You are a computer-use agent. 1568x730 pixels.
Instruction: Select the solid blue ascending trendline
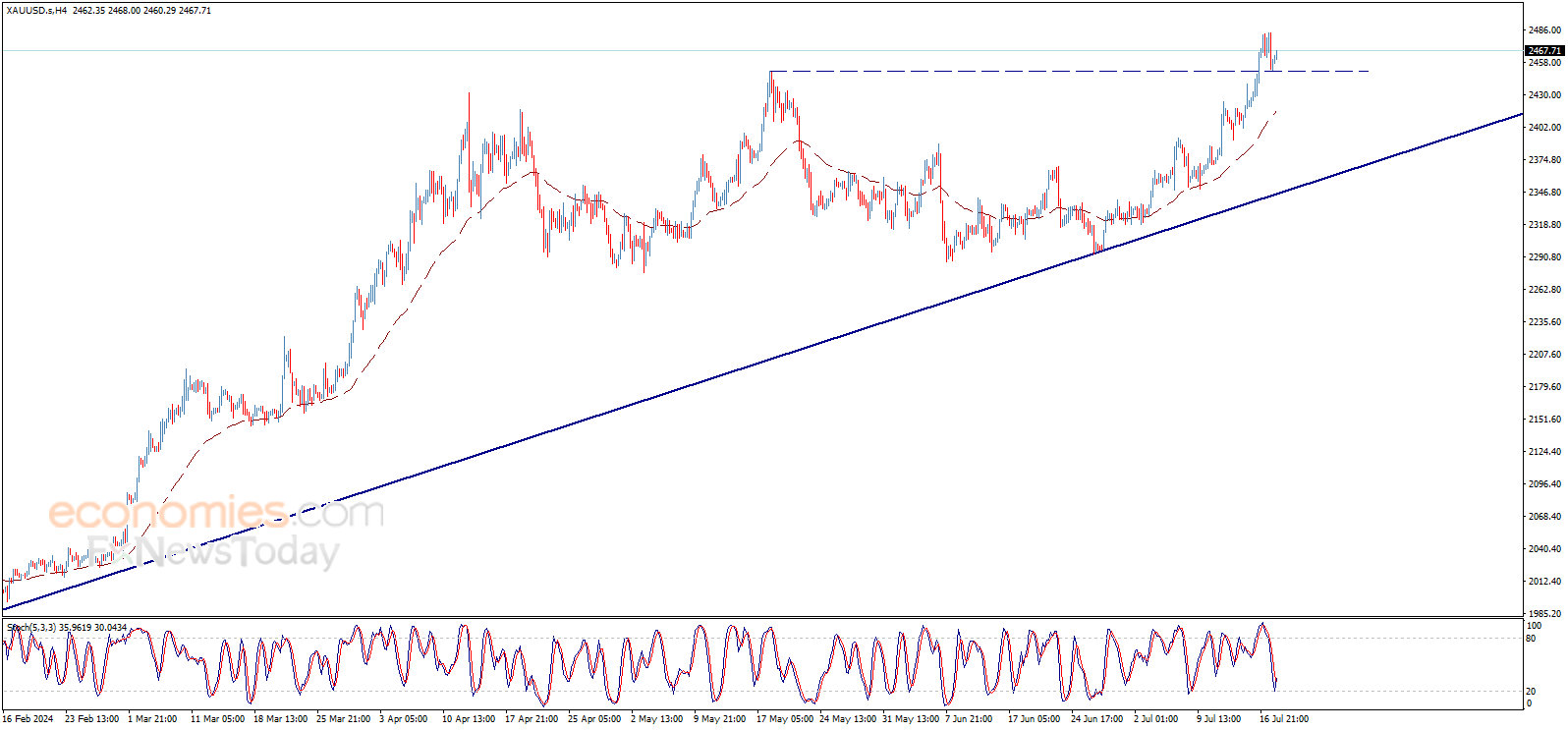click(761, 362)
